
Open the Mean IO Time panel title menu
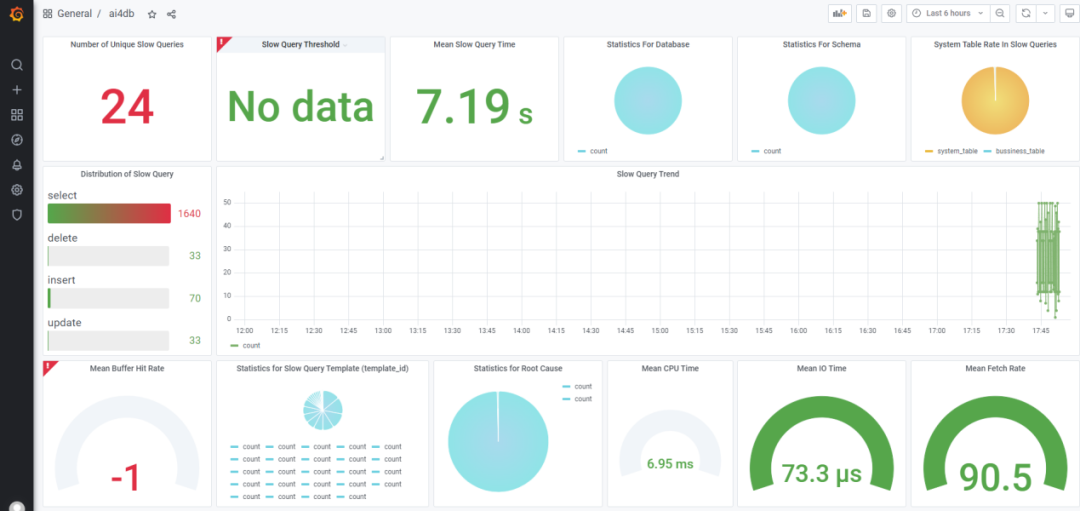pos(821,368)
